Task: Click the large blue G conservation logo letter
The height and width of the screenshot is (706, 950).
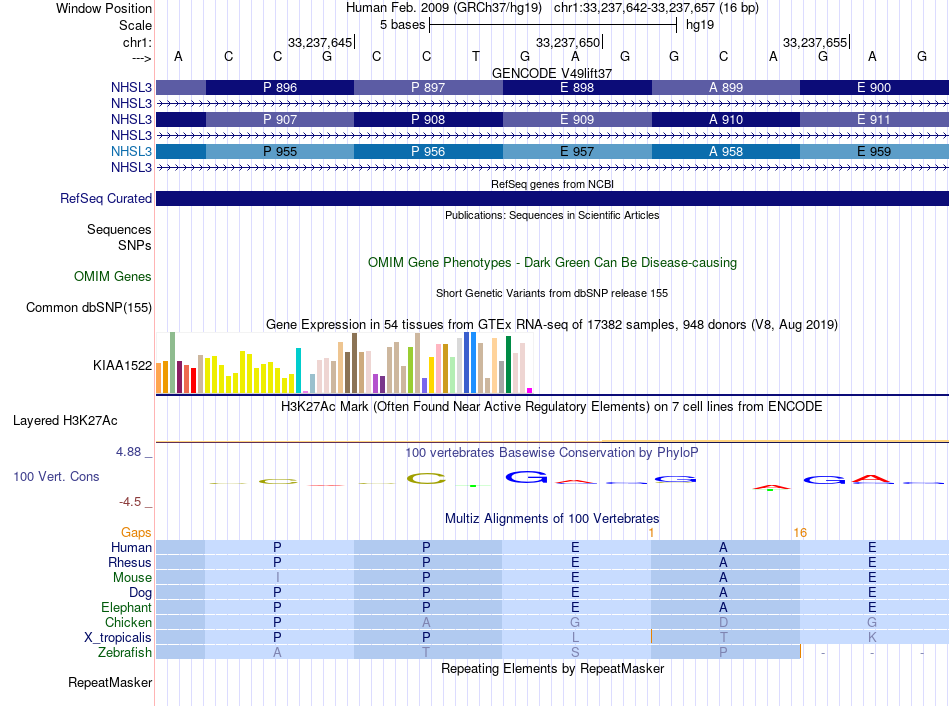Action: [x=526, y=478]
